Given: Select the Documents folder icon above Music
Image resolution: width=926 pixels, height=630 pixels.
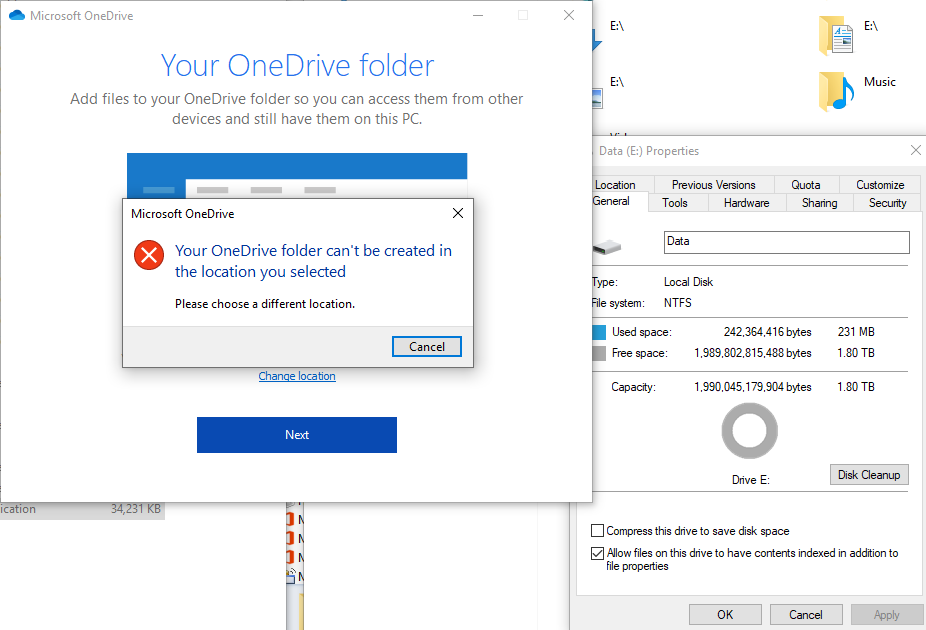Looking at the screenshot, I should point(836,36).
